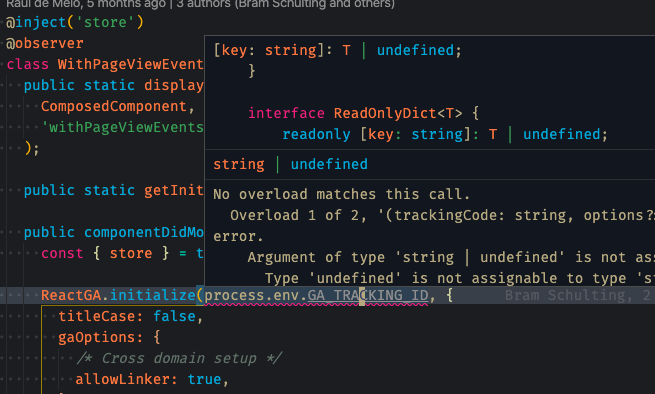Click GA_TRACKING_ID underlined property

[368, 295]
